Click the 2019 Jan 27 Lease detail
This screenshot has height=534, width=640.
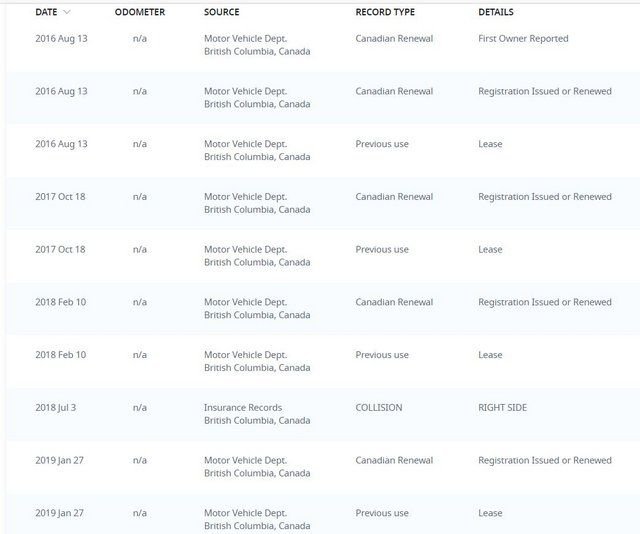(490, 513)
